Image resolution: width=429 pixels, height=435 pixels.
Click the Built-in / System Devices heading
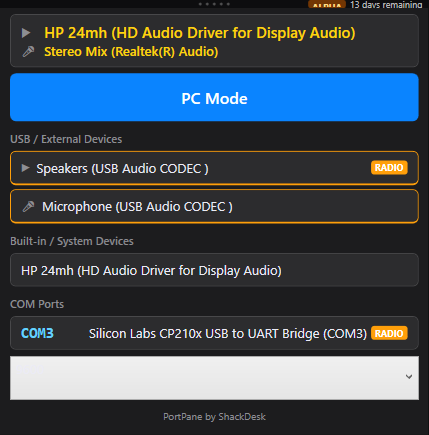[x=72, y=241]
